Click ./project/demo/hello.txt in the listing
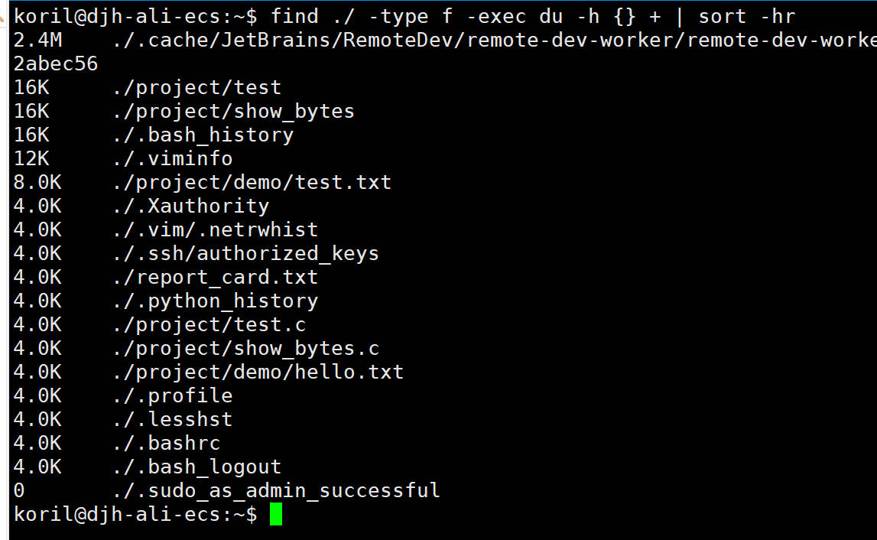Image resolution: width=877 pixels, height=540 pixels. coord(258,372)
